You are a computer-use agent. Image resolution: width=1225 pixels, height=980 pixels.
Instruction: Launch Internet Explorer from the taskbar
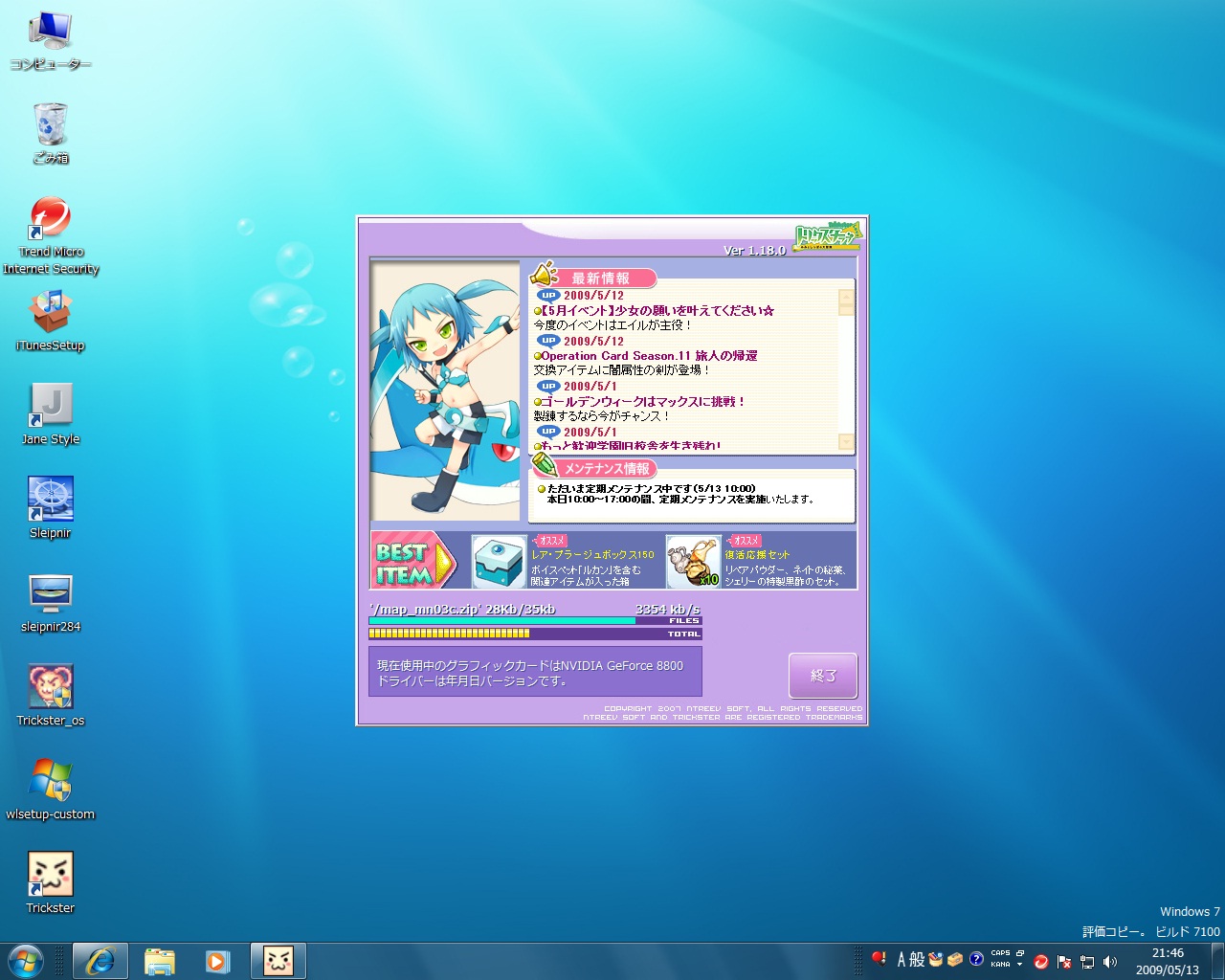pos(100,960)
